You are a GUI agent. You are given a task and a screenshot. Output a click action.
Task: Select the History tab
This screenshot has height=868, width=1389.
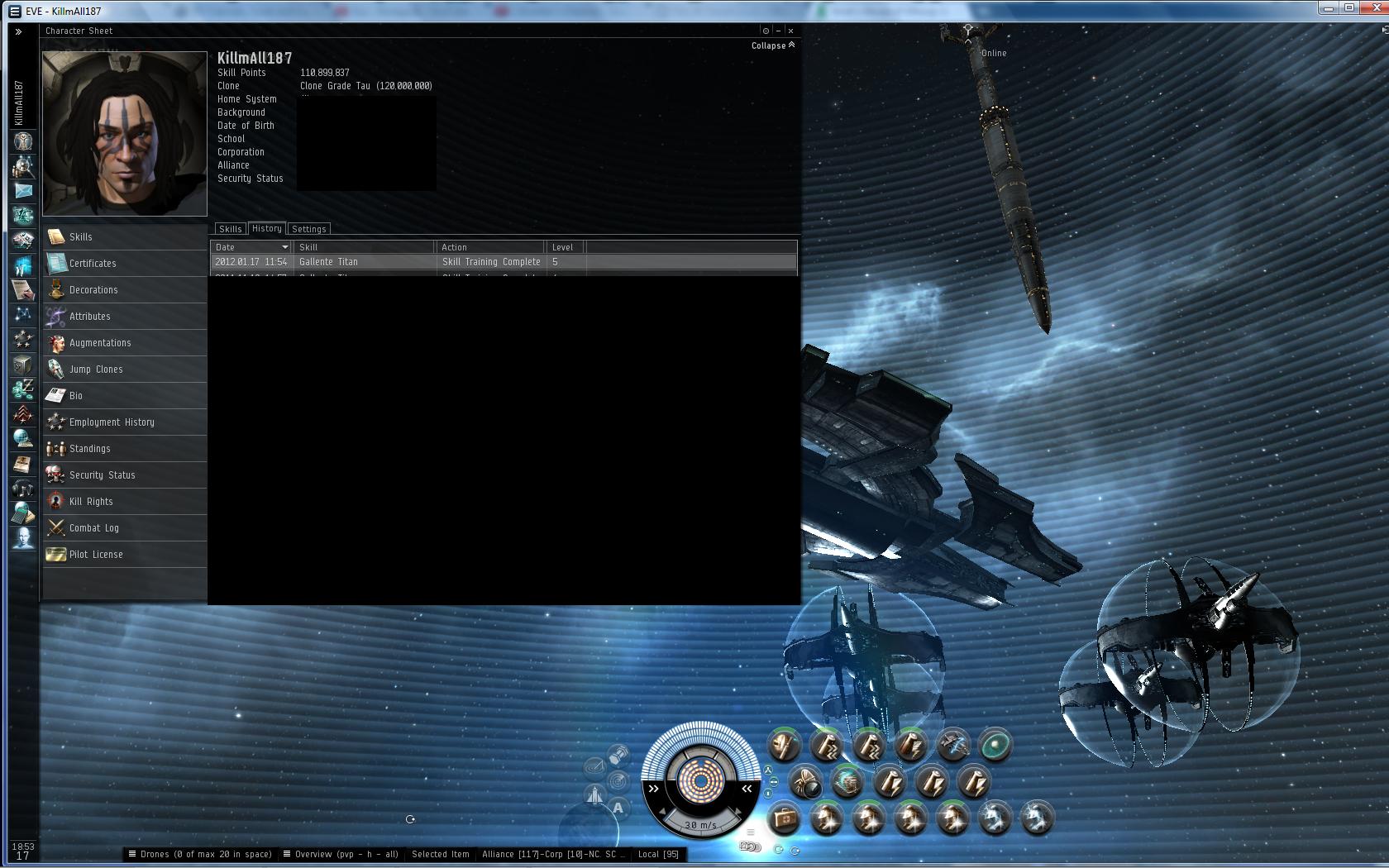point(267,228)
